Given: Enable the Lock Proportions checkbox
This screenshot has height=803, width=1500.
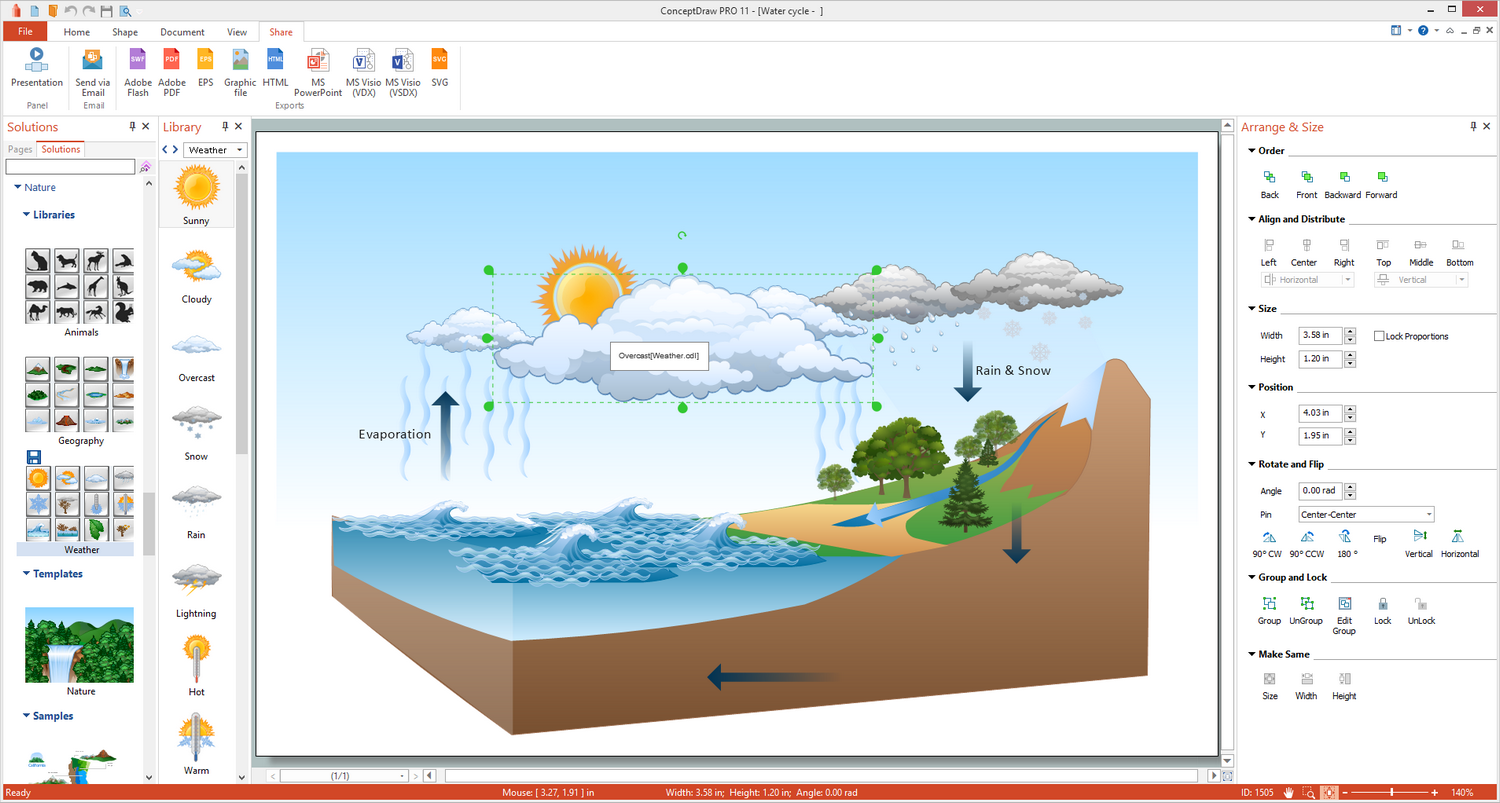Looking at the screenshot, I should 1380,336.
